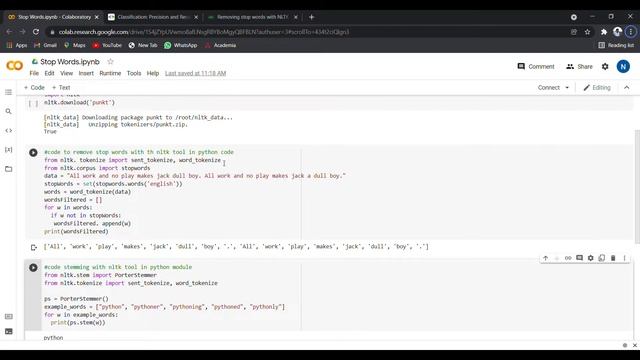Switch to Removing stop words tab

[252, 17]
